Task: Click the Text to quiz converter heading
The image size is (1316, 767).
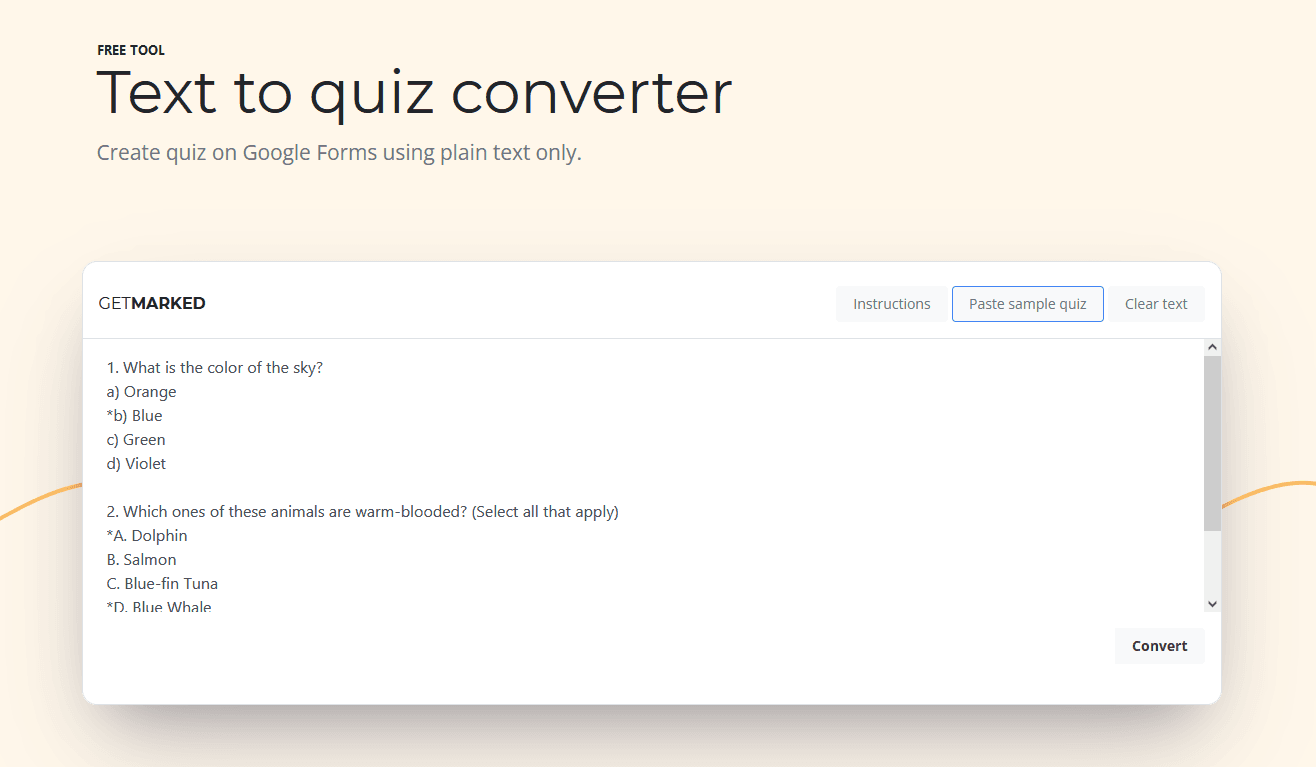Action: [414, 93]
